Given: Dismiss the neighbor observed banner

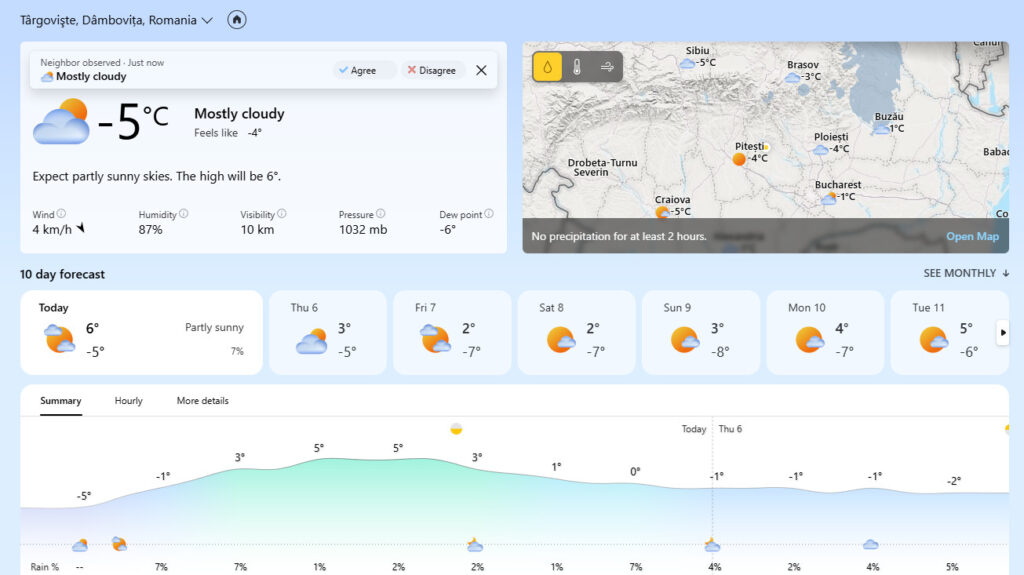Looking at the screenshot, I should point(481,70).
